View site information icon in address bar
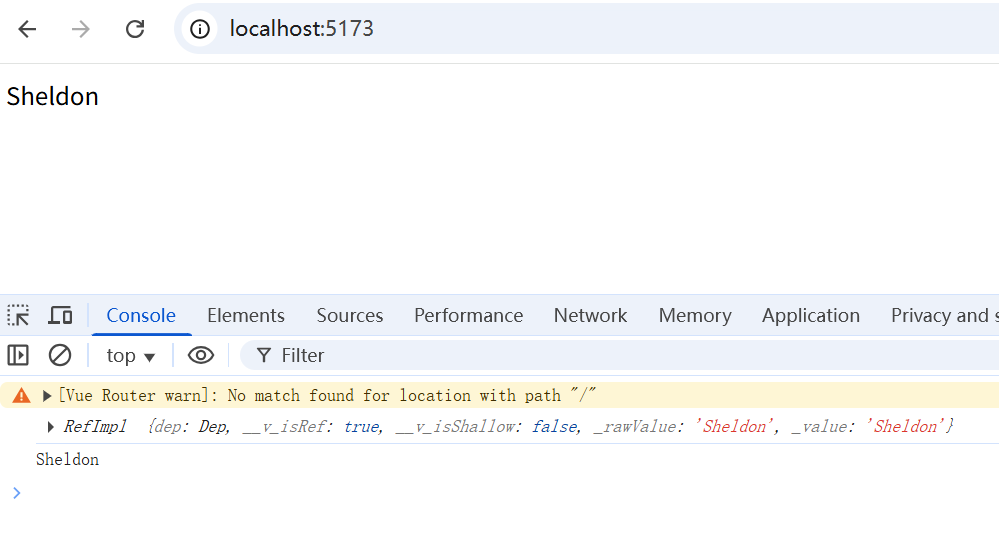The image size is (999, 534). pyautogui.click(x=200, y=29)
